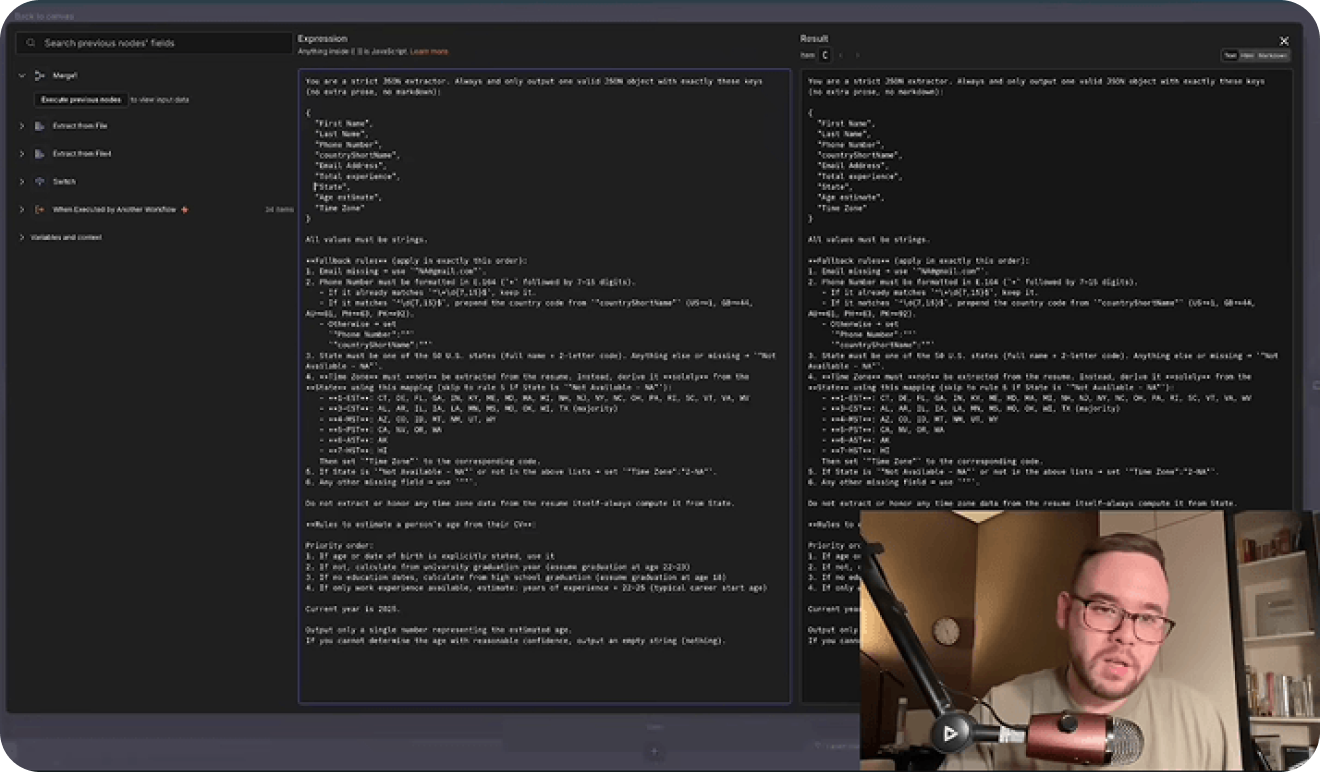The width and height of the screenshot is (1320, 772).
Task: Click Back to canvas link
Action: tap(44, 16)
